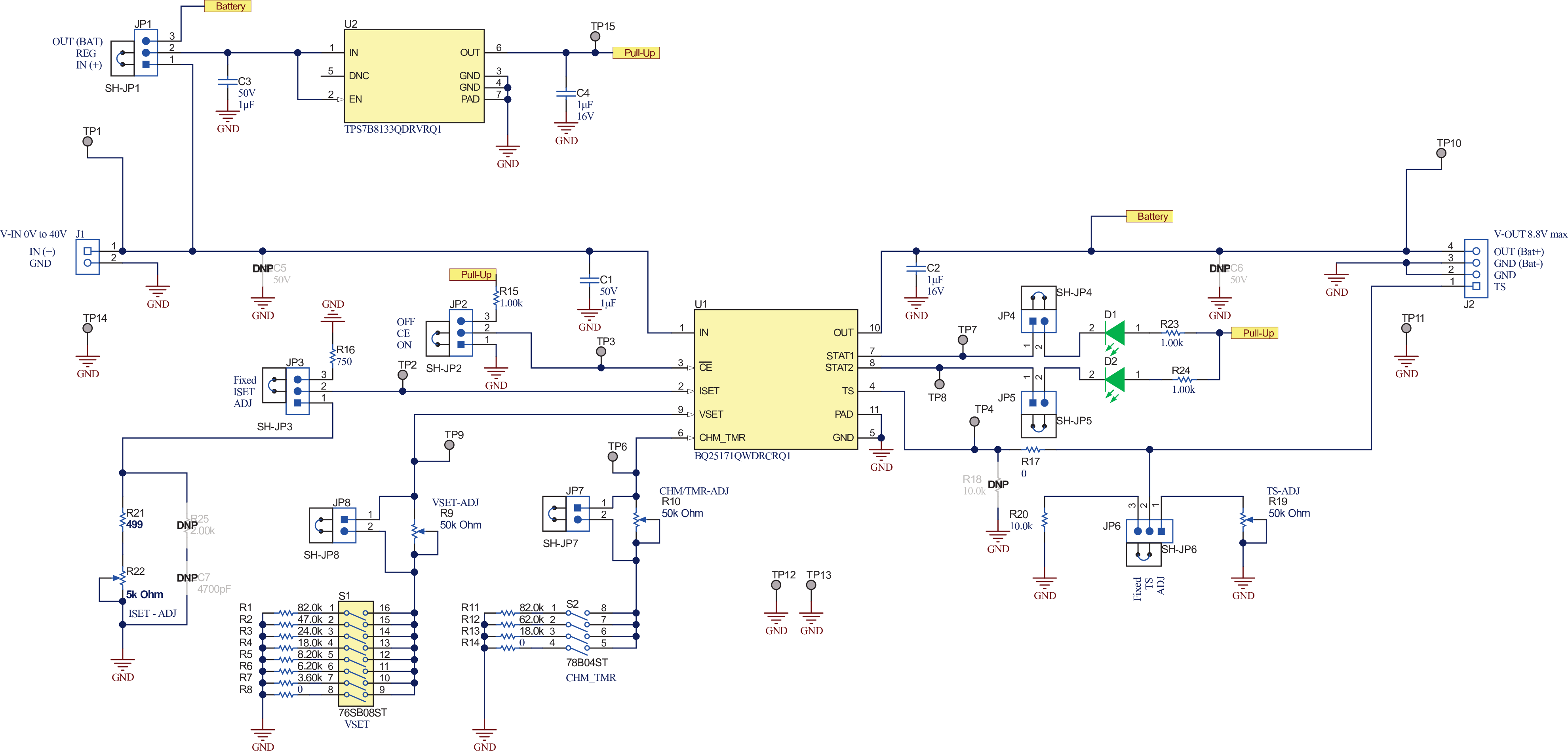This screenshot has height=751, width=1568.
Task: Click the "CHM_TMR" label below S2
Action: 590,677
